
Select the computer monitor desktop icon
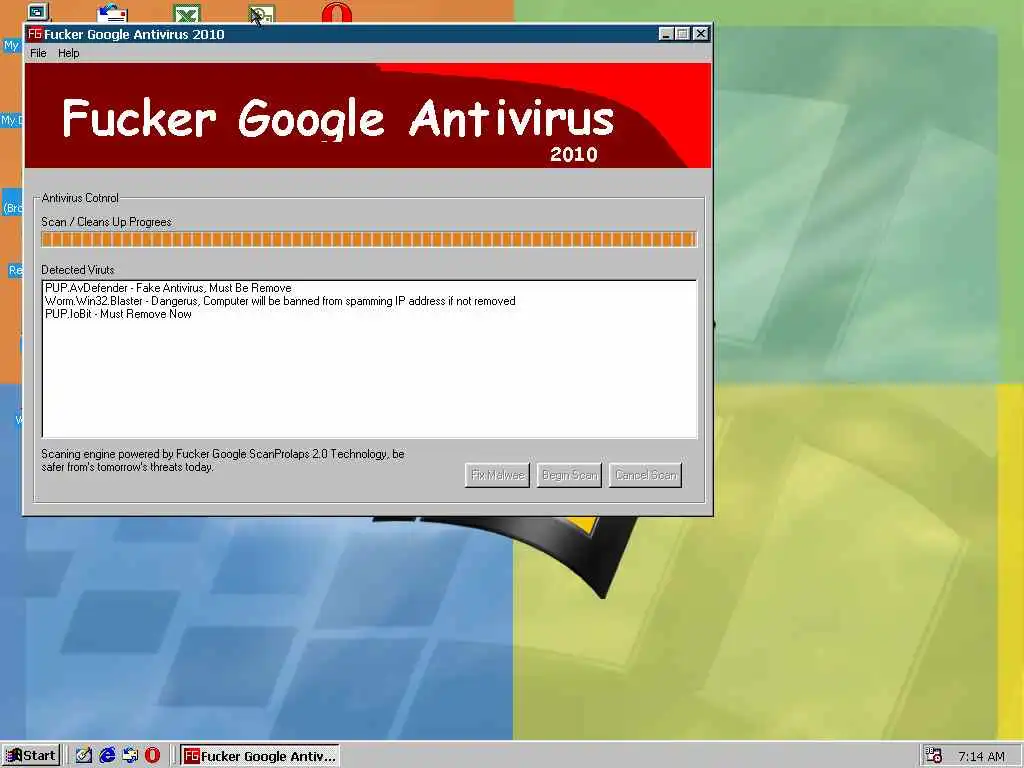pos(38,12)
